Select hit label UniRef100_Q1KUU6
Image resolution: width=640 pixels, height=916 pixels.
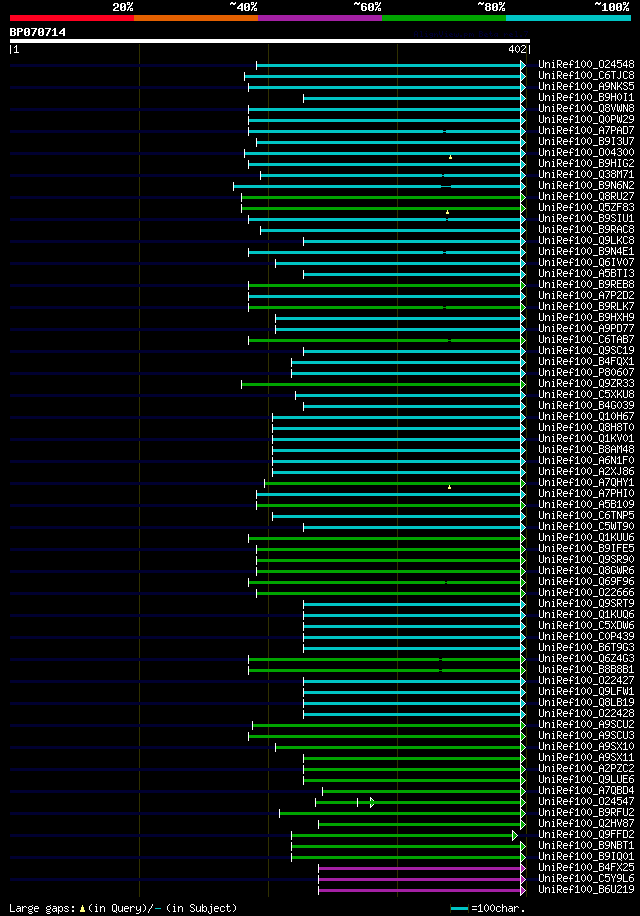tap(586, 537)
